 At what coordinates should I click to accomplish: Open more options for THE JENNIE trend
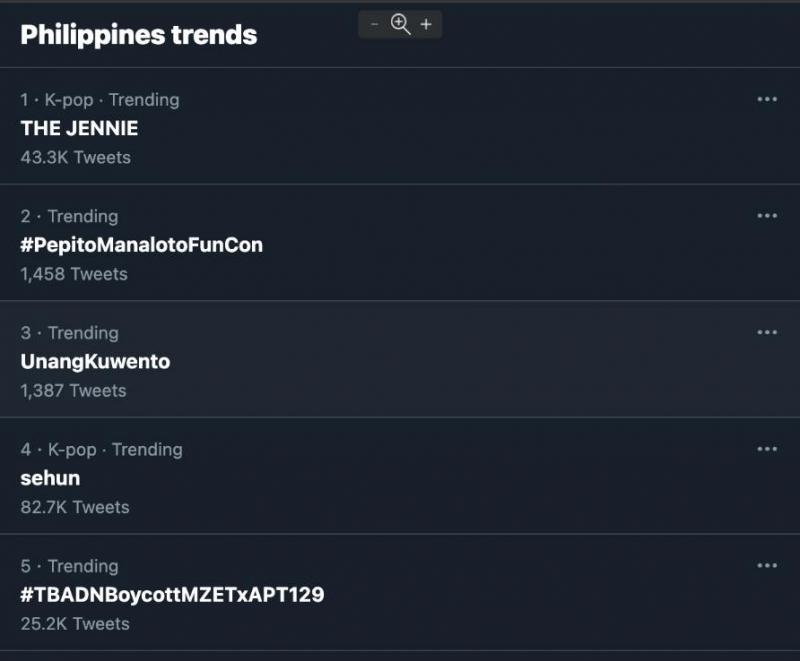pos(767,99)
